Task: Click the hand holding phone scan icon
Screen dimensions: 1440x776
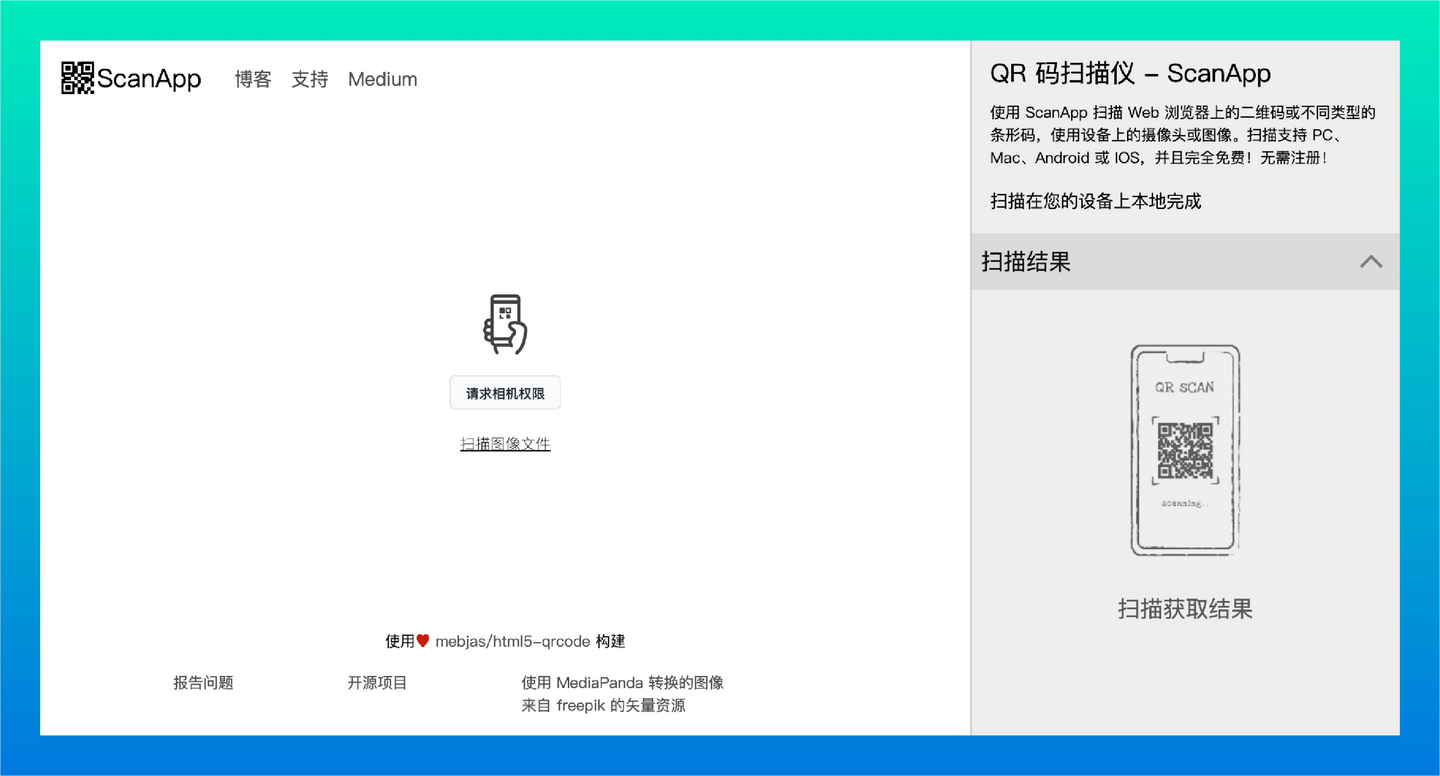Action: 505,324
